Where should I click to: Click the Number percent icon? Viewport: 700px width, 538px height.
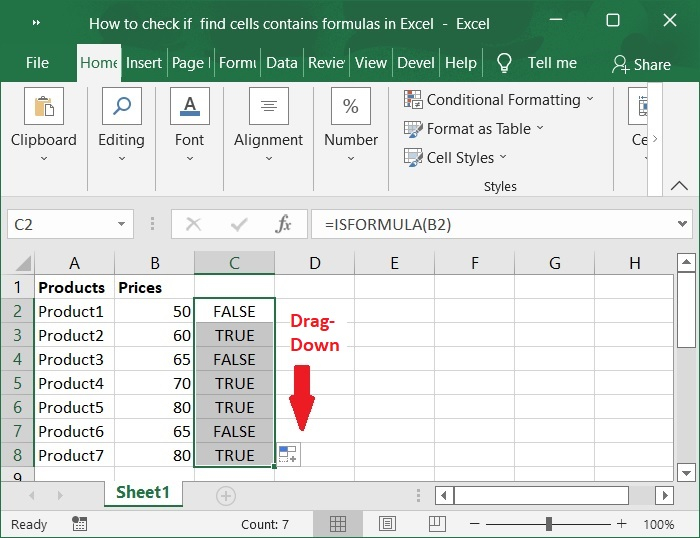tap(351, 107)
